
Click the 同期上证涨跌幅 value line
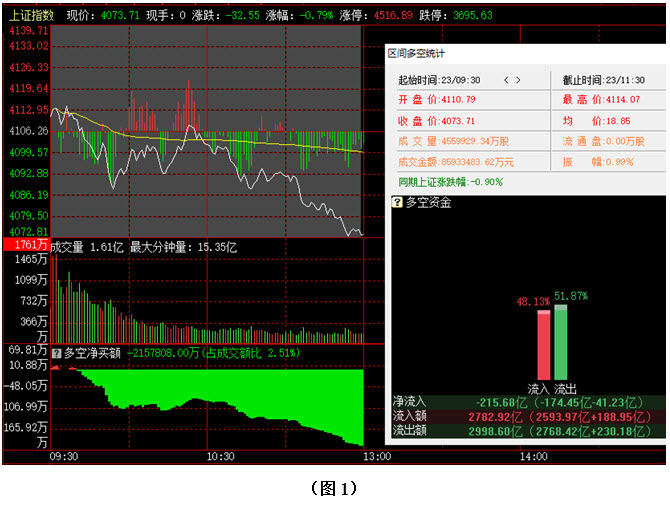pyautogui.click(x=450, y=182)
